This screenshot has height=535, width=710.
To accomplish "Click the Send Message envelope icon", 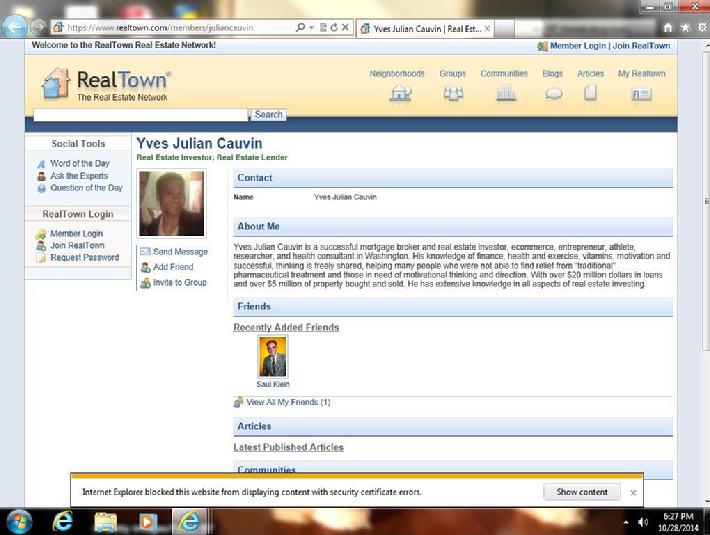I will point(145,252).
